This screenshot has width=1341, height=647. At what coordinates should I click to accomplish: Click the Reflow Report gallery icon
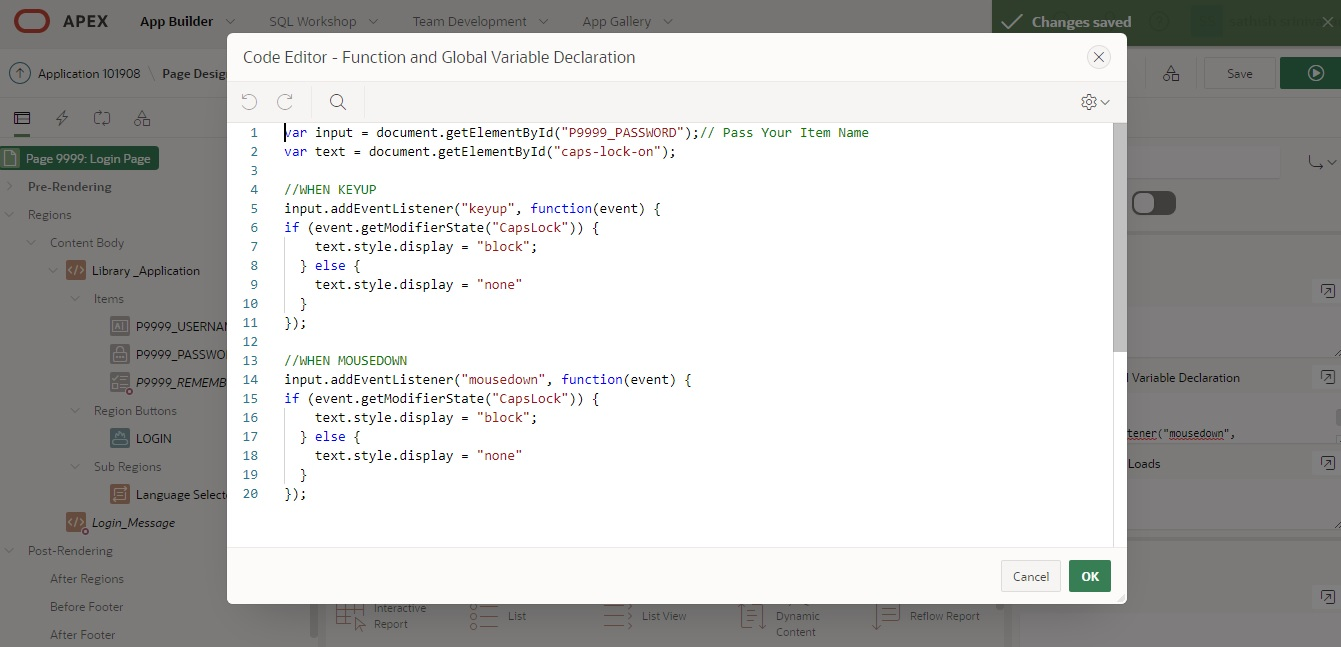tap(886, 616)
